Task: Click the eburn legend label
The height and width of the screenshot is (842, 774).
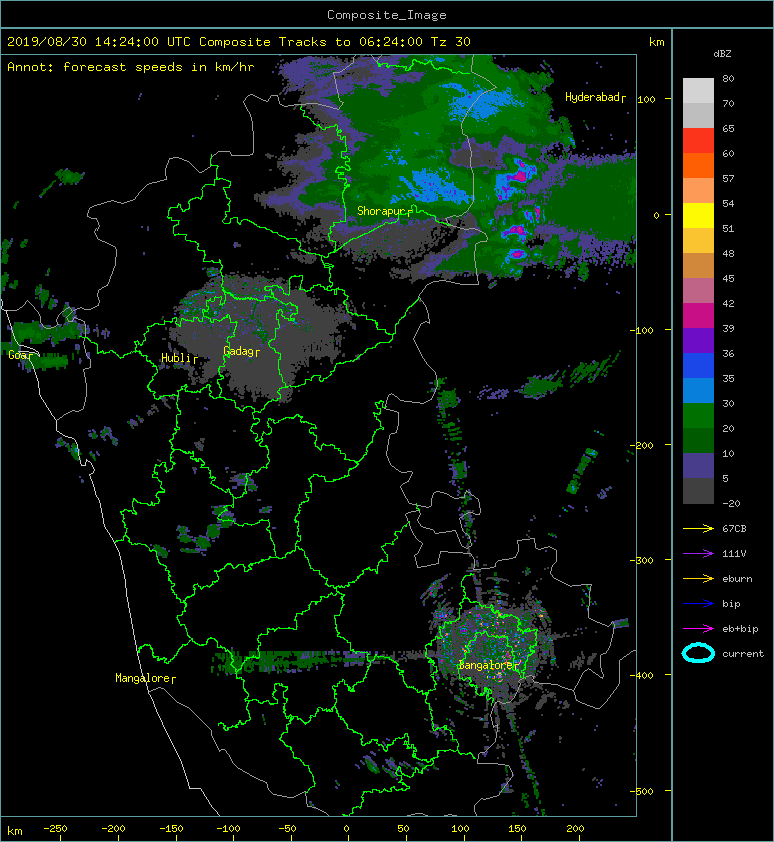Action: coord(737,579)
